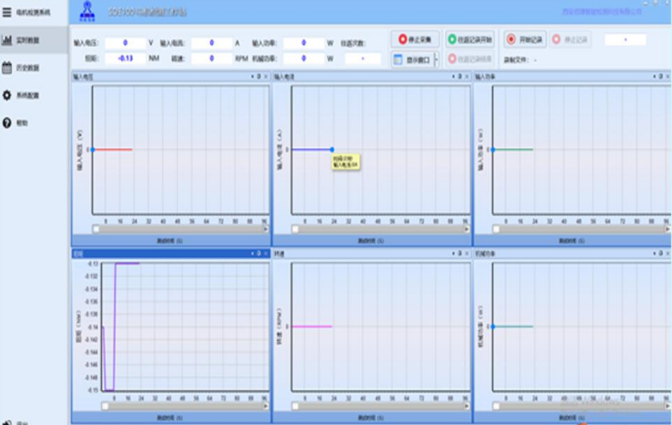
Task: Open the 实时数据 real-time data page
Action: point(33,40)
